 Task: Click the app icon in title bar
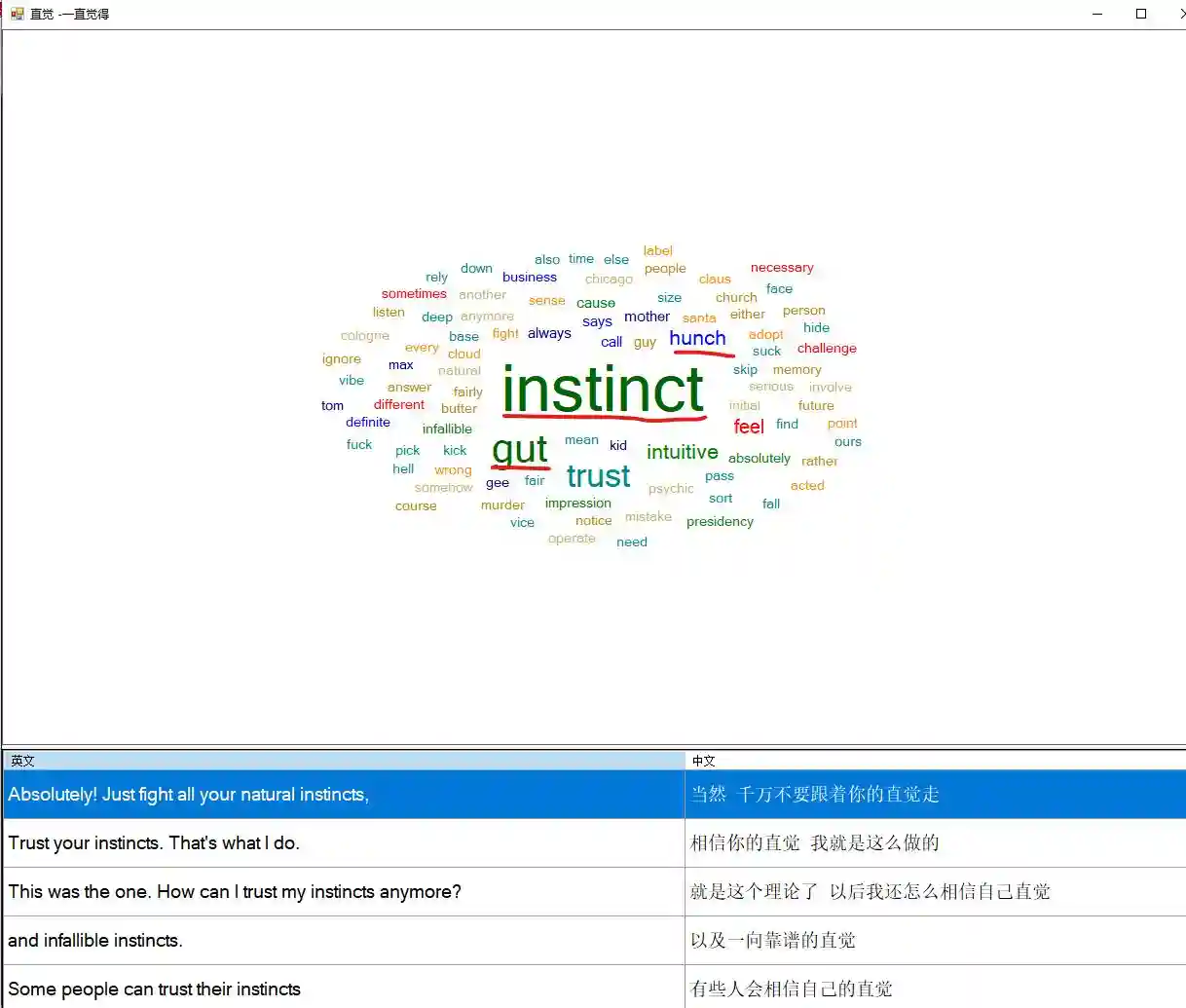[17, 14]
